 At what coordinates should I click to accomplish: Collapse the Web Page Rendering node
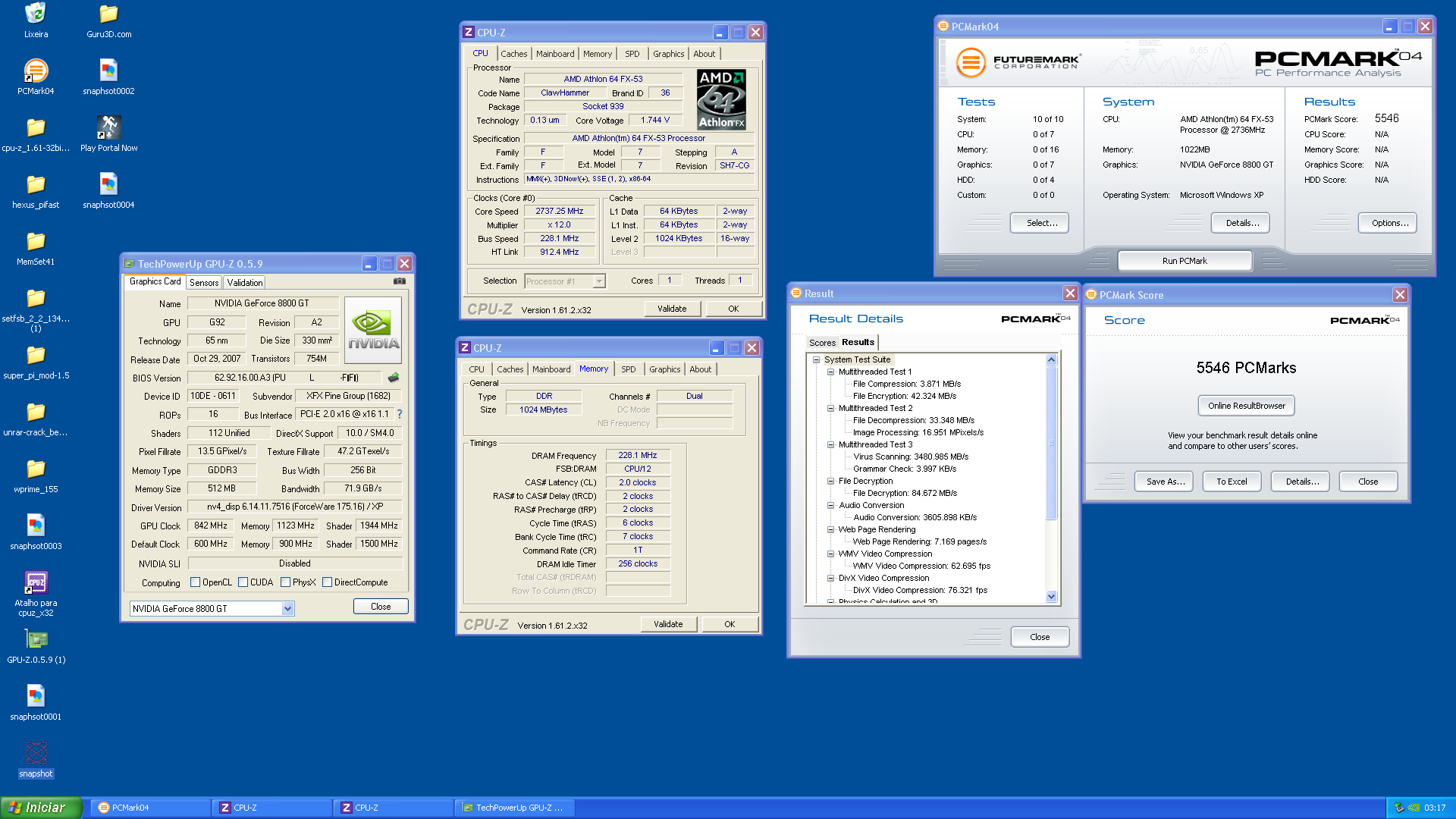(831, 529)
